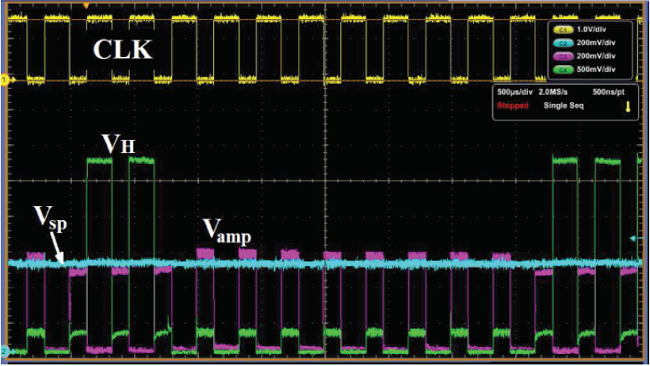
Task: Click the 500µs/div timebase readout
Action: click(x=515, y=92)
